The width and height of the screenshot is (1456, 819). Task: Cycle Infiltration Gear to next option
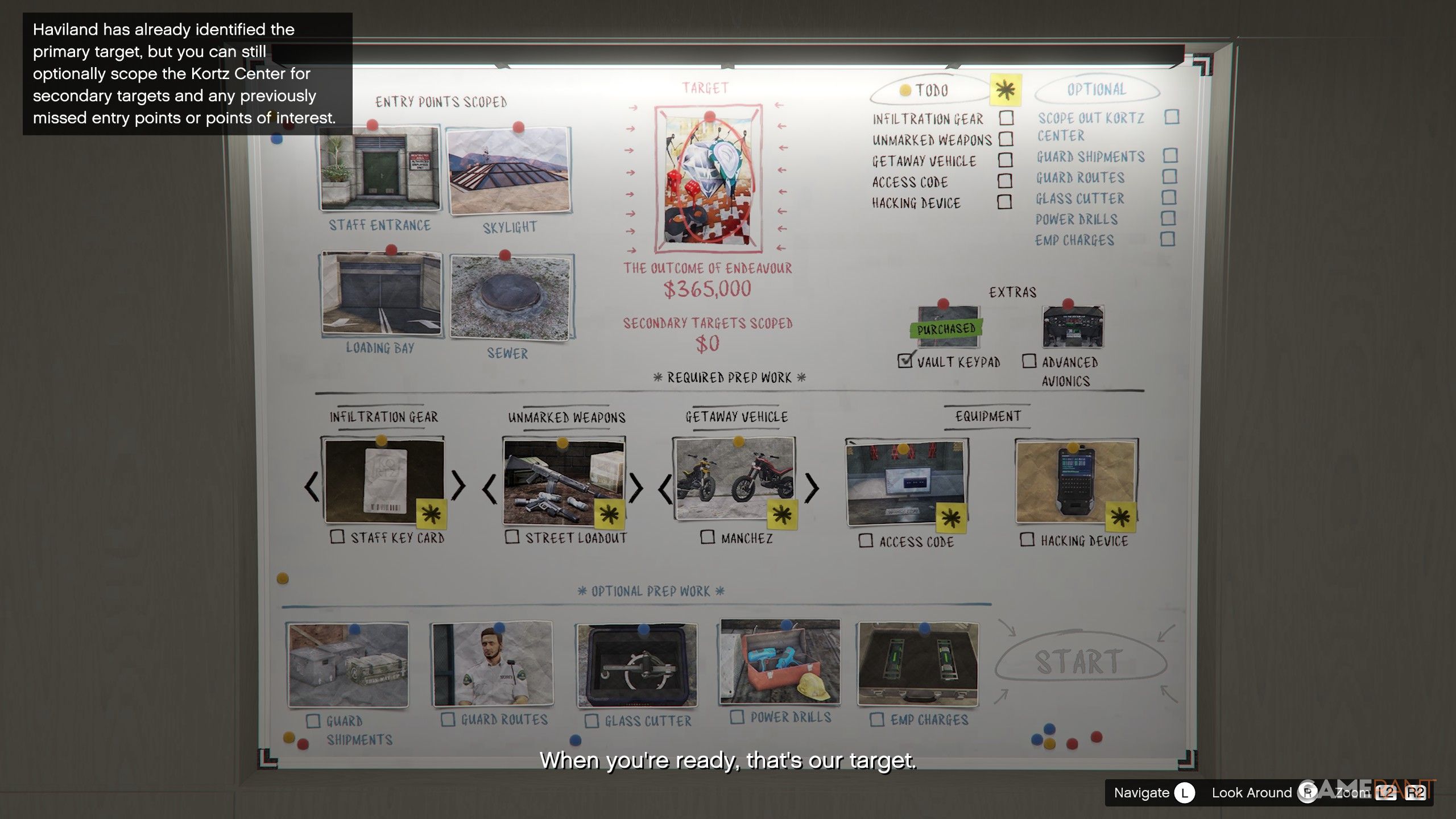(458, 485)
